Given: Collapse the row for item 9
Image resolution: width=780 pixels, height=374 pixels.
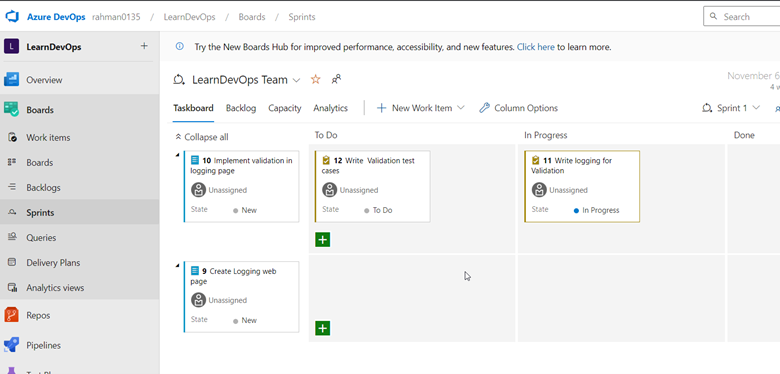Looking at the screenshot, I should pyautogui.click(x=177, y=266).
